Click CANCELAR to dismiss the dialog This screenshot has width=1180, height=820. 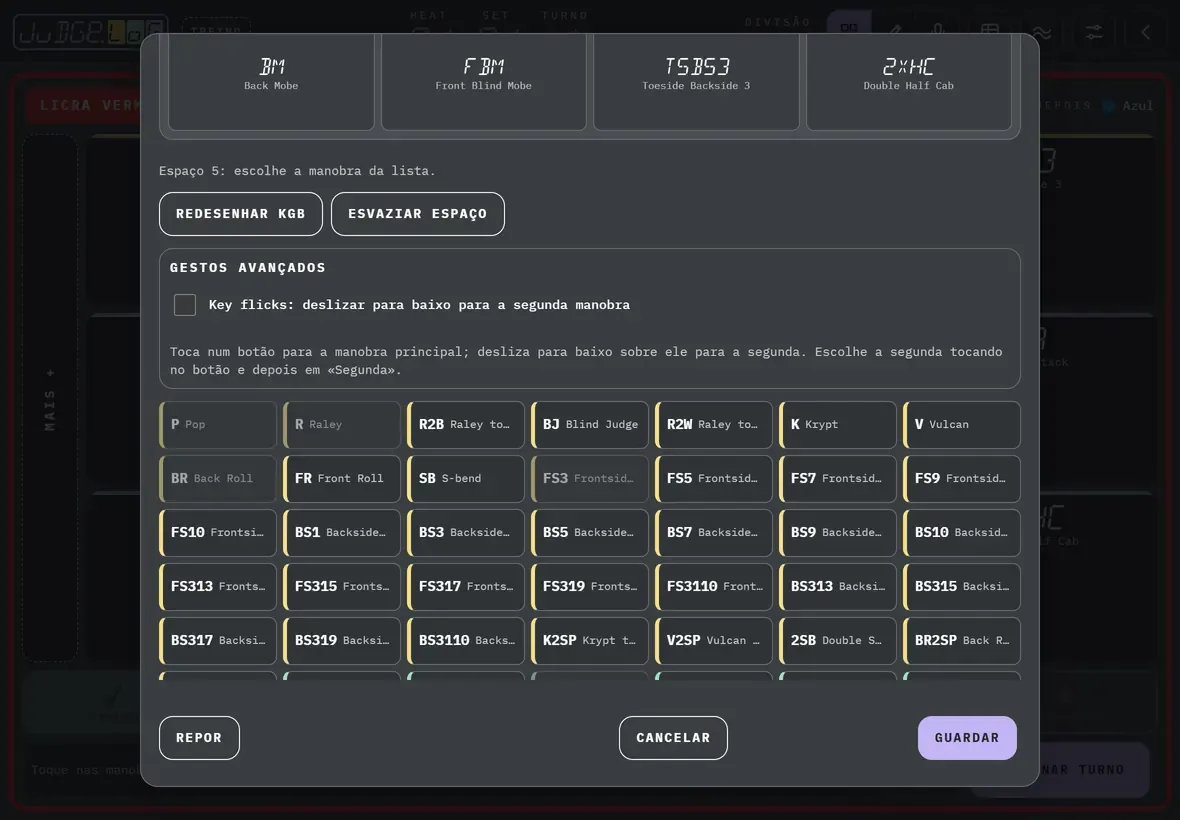coord(674,738)
